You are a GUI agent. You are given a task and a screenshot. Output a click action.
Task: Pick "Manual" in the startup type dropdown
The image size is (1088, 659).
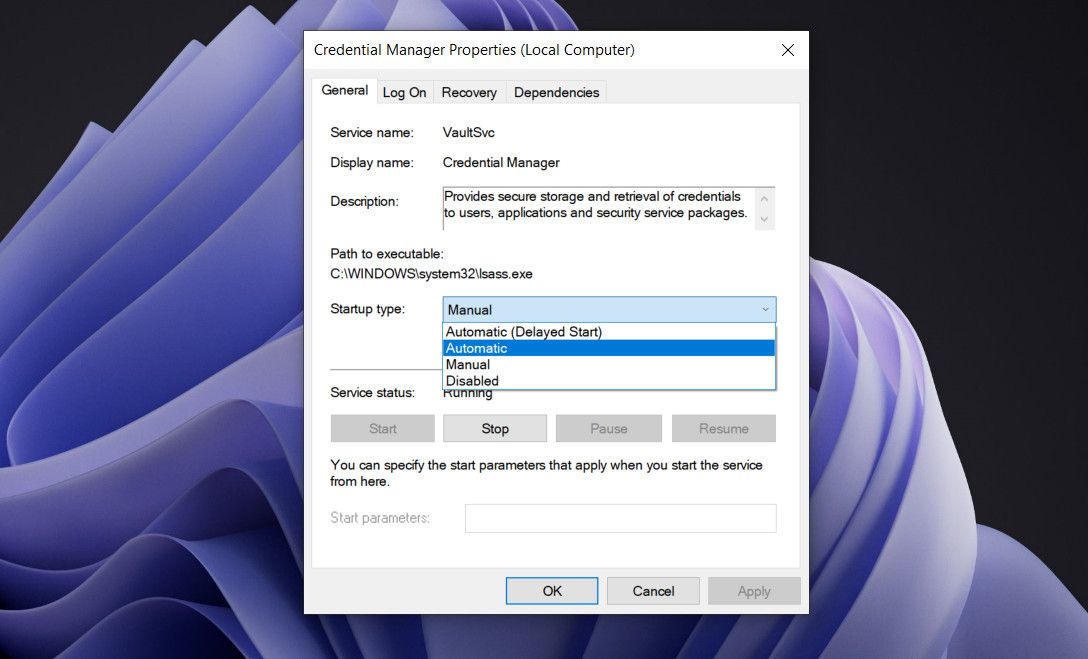click(468, 364)
